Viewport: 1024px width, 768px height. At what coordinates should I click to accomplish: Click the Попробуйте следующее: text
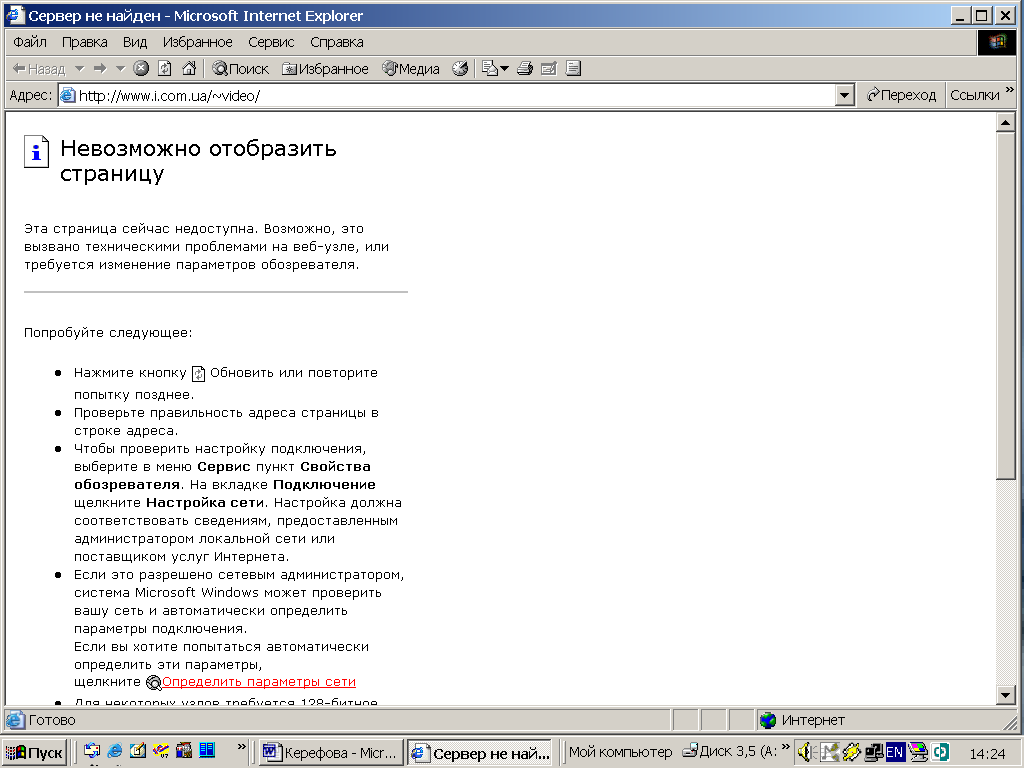[x=108, y=332]
